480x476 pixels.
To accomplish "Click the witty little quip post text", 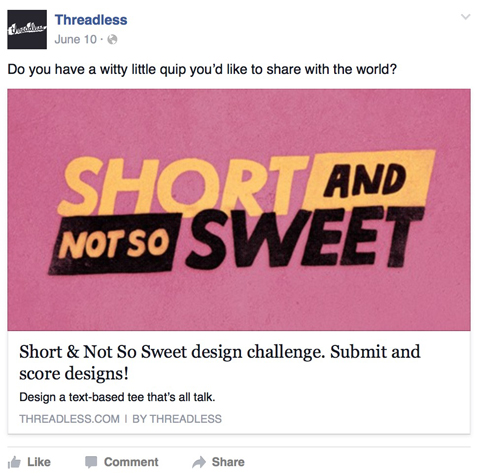I will [x=202, y=69].
